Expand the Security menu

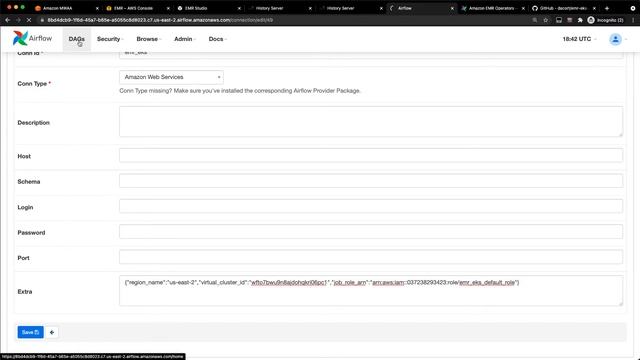[110, 39]
